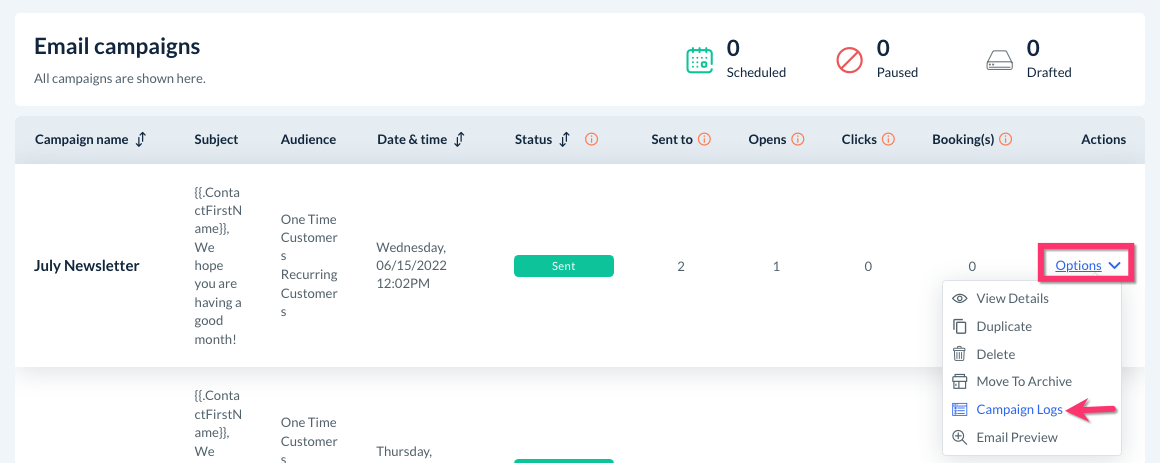Click 'All campaigns are shown here.' text

tap(120, 78)
